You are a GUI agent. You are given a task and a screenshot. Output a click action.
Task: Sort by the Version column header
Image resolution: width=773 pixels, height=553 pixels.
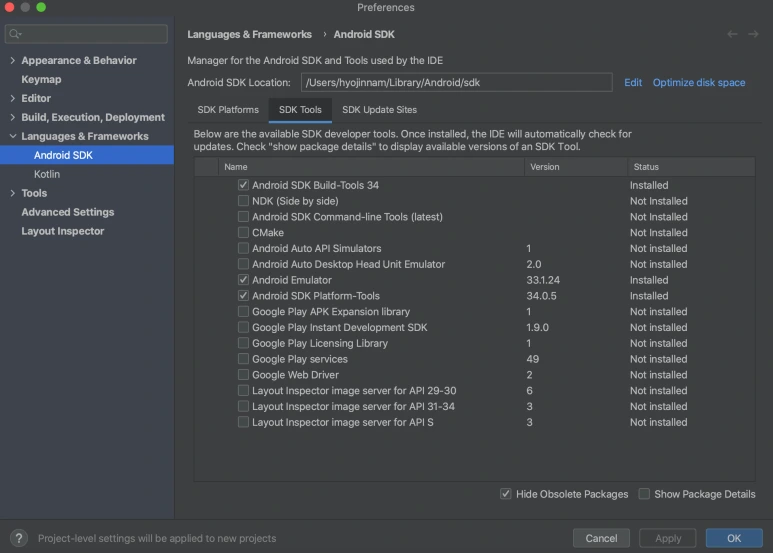[x=576, y=167]
